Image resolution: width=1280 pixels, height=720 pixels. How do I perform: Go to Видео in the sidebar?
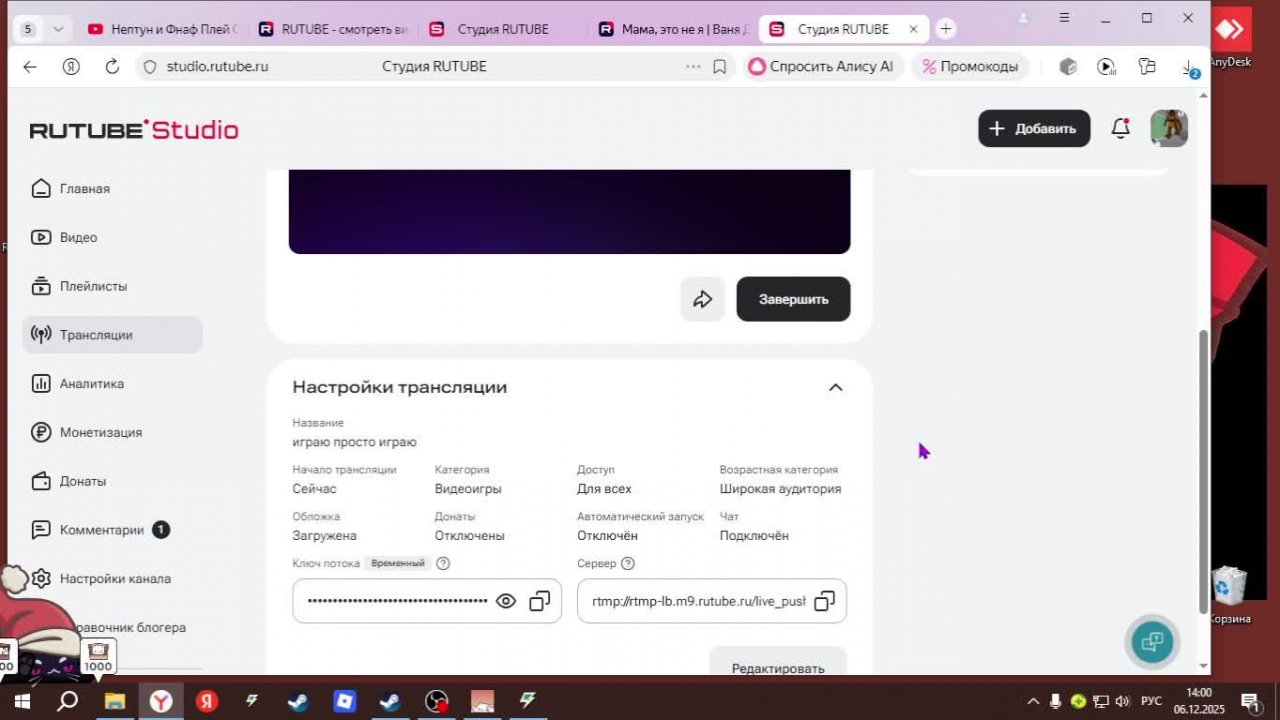[78, 237]
